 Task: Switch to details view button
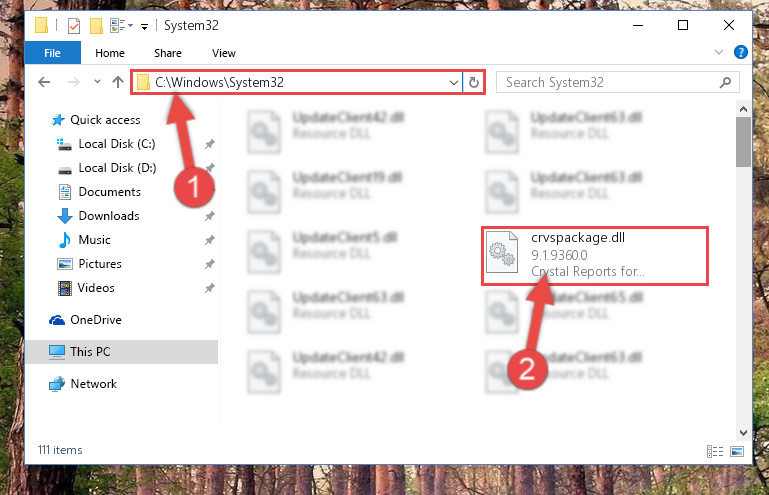(715, 451)
